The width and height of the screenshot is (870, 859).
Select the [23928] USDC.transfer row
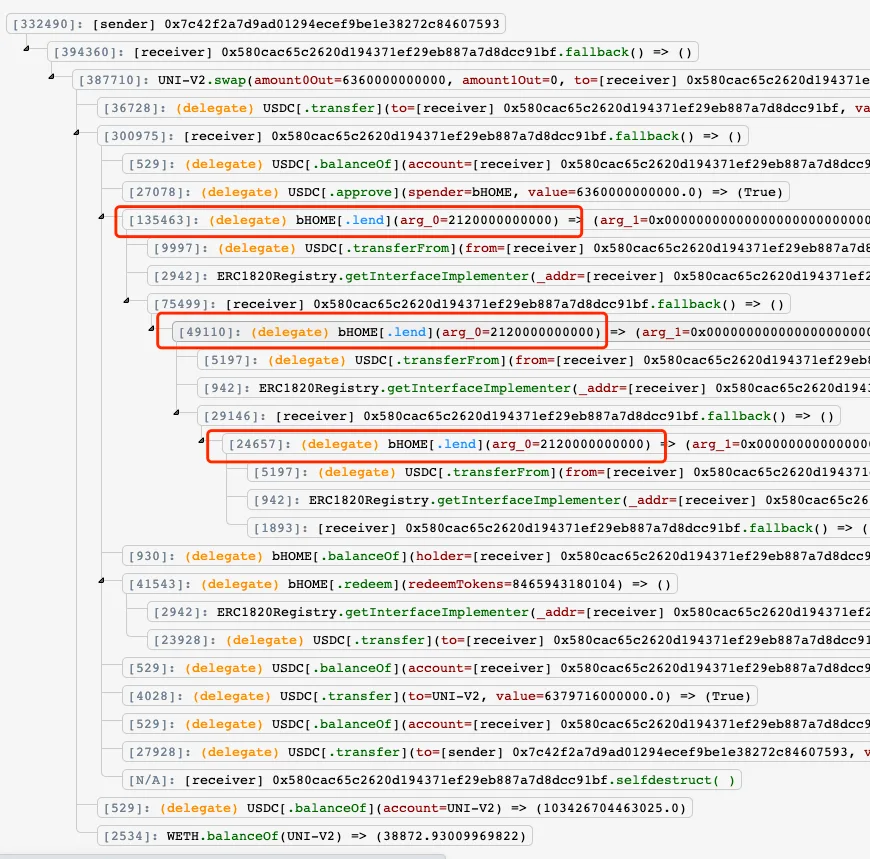pyautogui.click(x=509, y=640)
